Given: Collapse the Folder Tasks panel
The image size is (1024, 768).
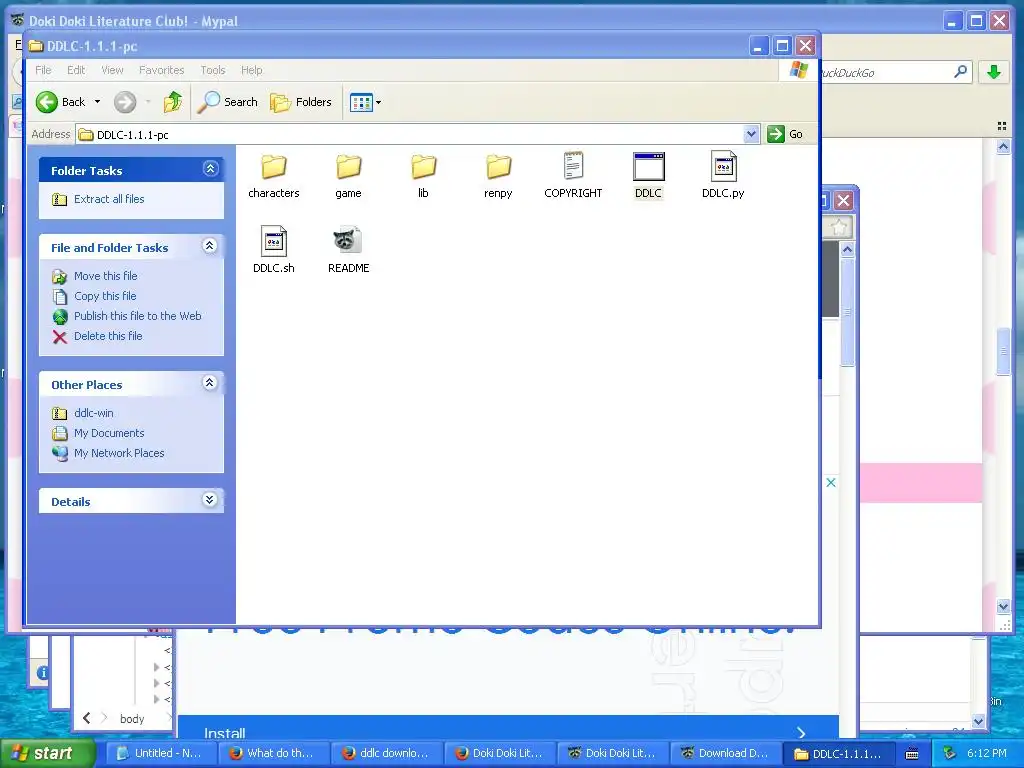Looking at the screenshot, I should pos(210,169).
